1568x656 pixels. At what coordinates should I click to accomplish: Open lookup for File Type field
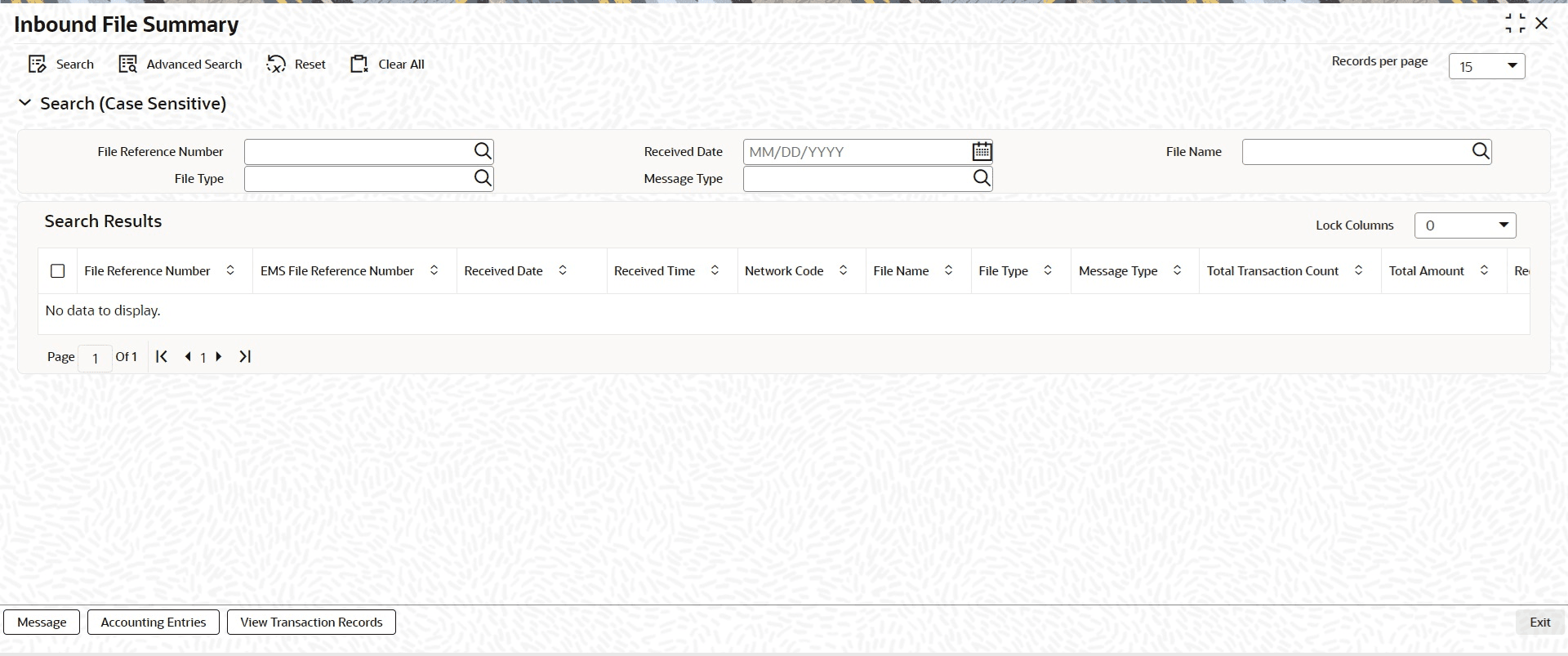pyautogui.click(x=483, y=178)
